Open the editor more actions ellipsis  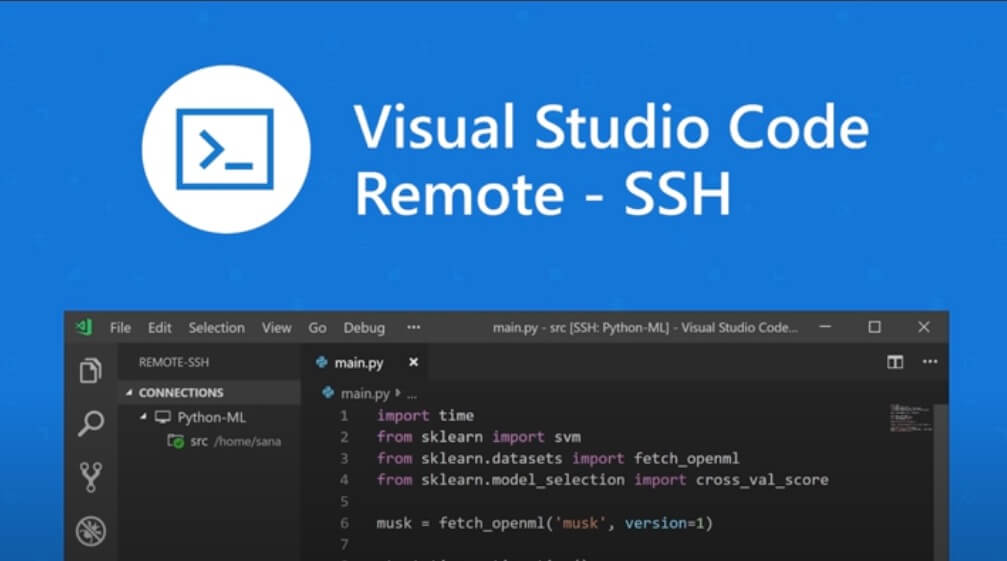[x=930, y=362]
